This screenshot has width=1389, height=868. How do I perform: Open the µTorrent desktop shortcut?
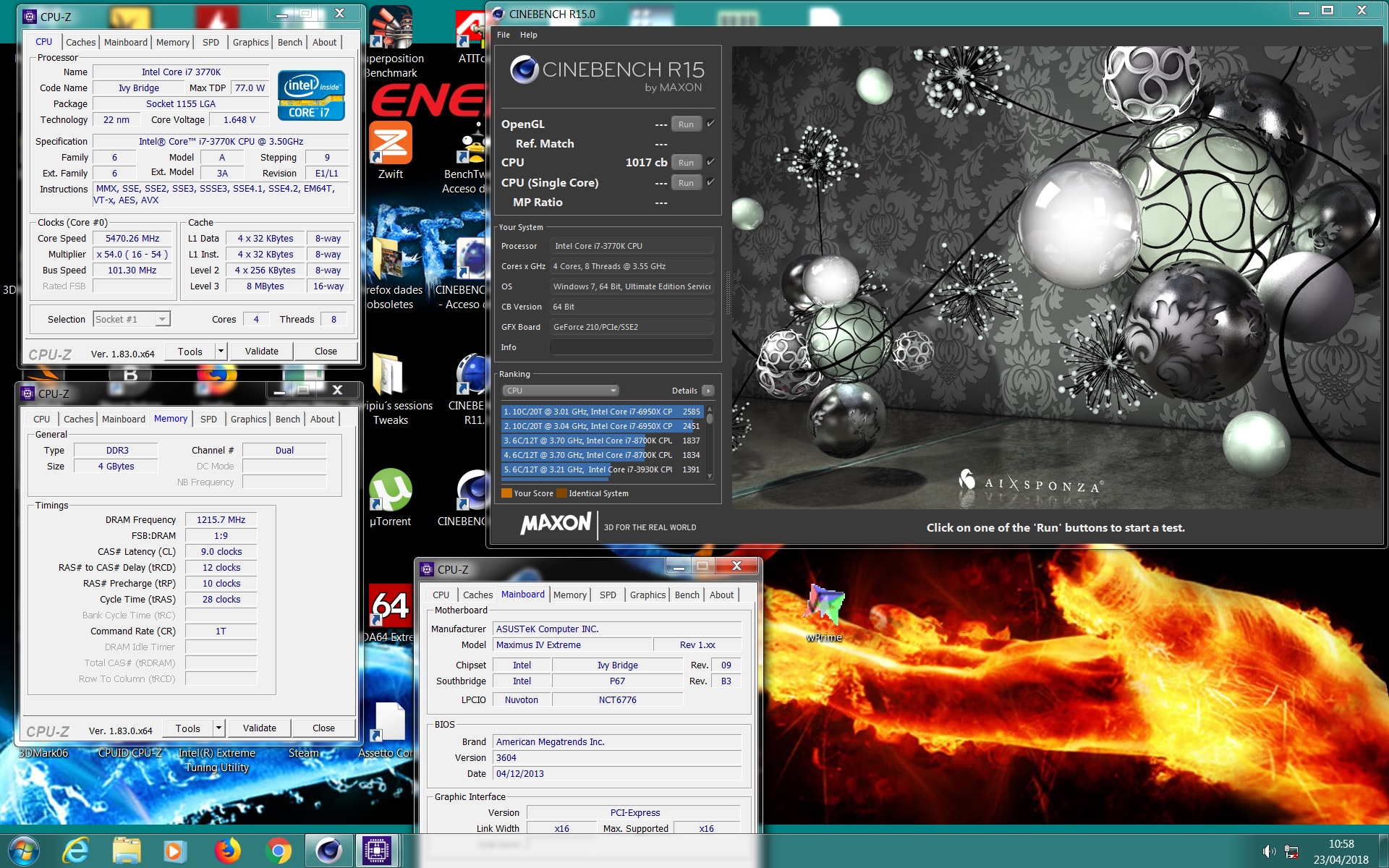(391, 497)
